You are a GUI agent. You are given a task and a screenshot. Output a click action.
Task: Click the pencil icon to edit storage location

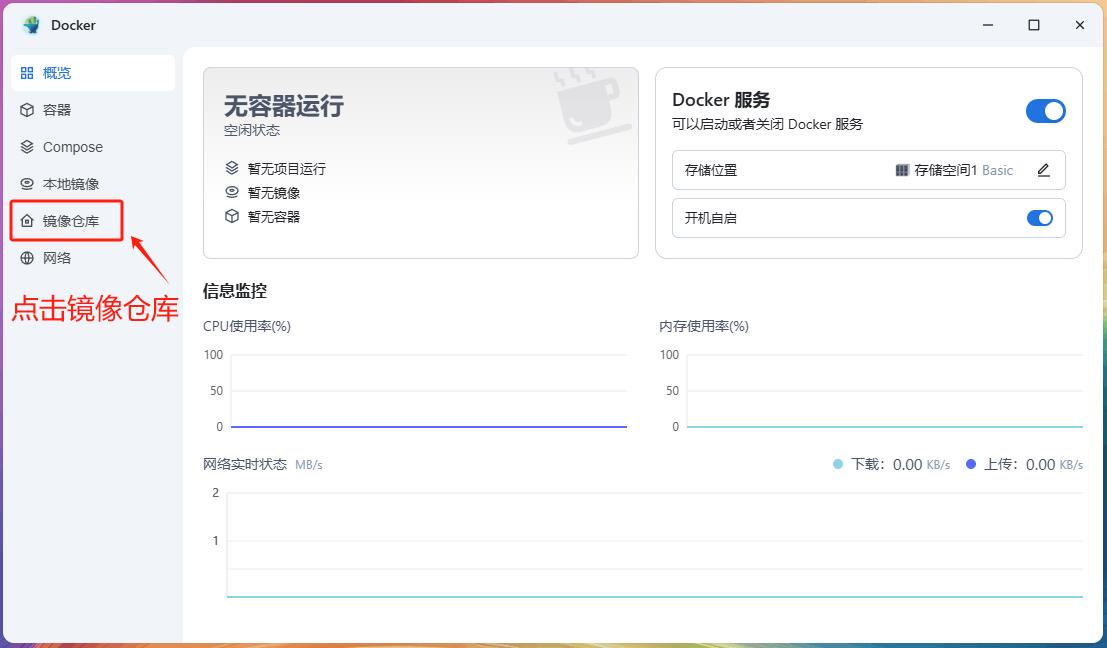pos(1043,170)
